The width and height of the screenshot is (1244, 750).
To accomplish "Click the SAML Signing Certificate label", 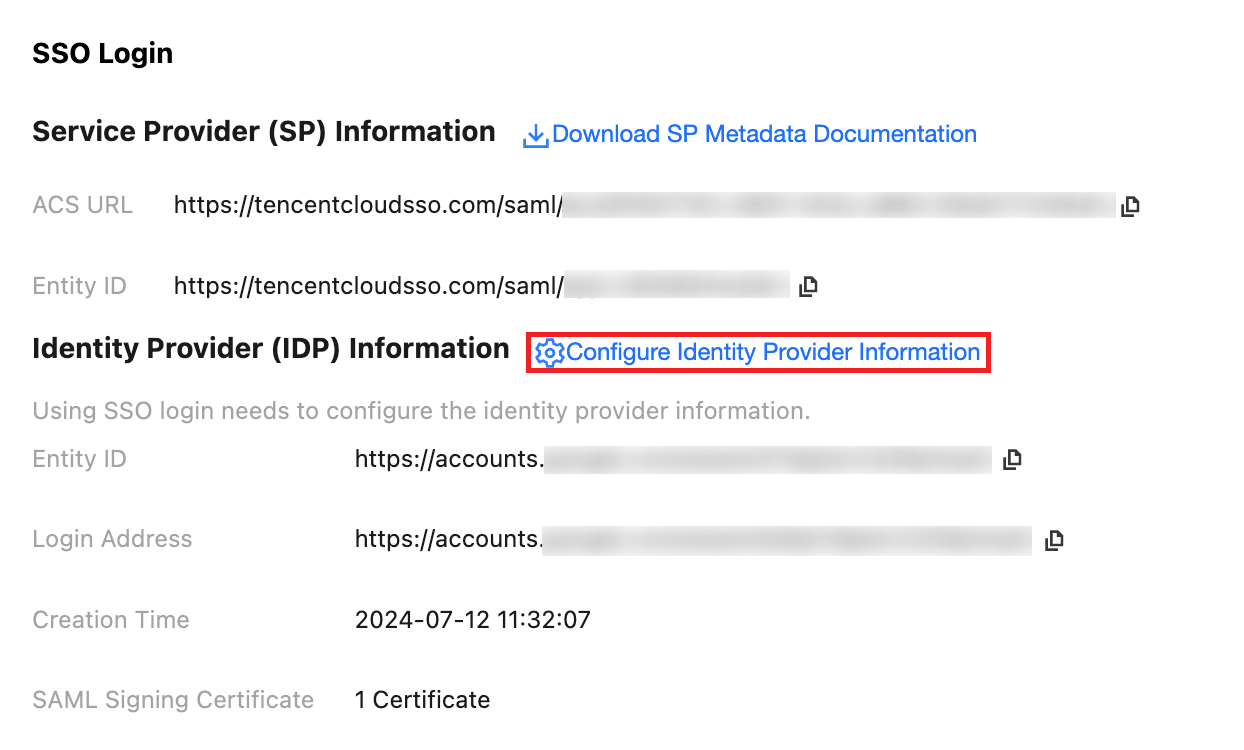I will point(173,700).
